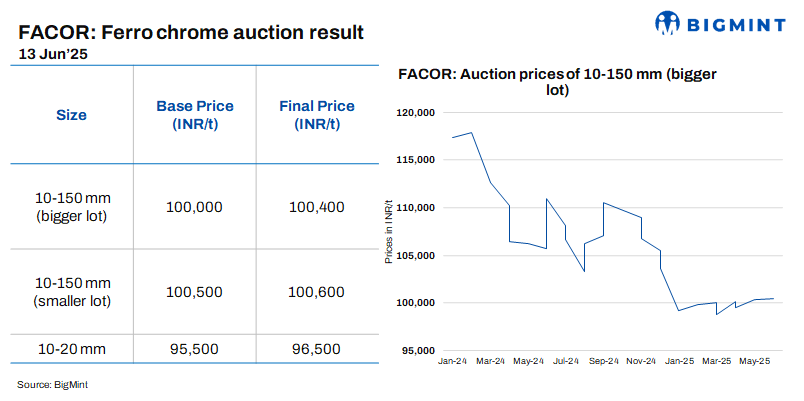Viewport: 804px width, 401px height.
Task: Click the BigMint logo icon
Action: coord(670,21)
